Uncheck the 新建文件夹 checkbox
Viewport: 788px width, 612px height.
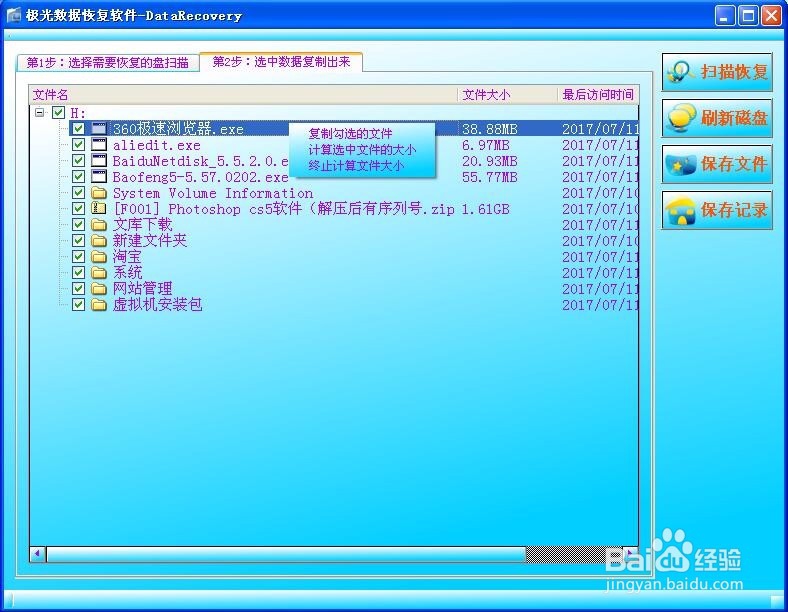click(78, 241)
